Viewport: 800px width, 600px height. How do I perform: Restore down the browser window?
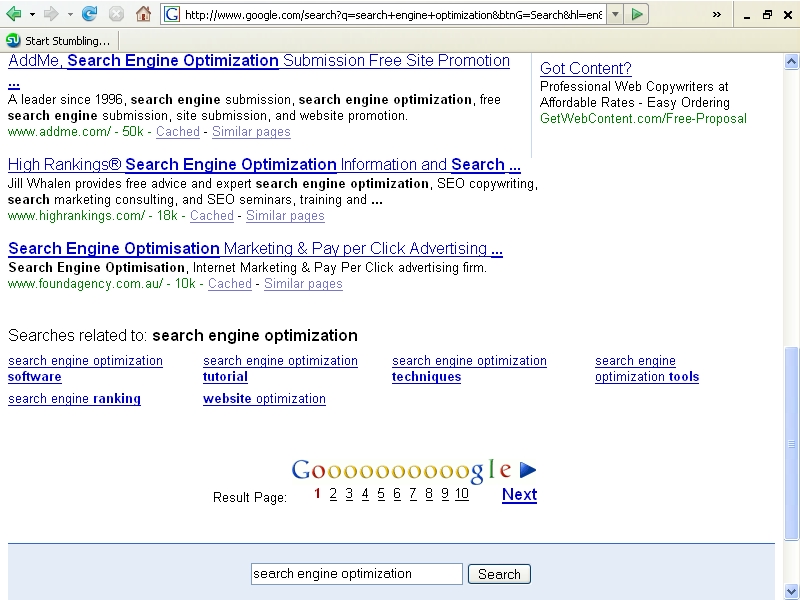[767, 15]
